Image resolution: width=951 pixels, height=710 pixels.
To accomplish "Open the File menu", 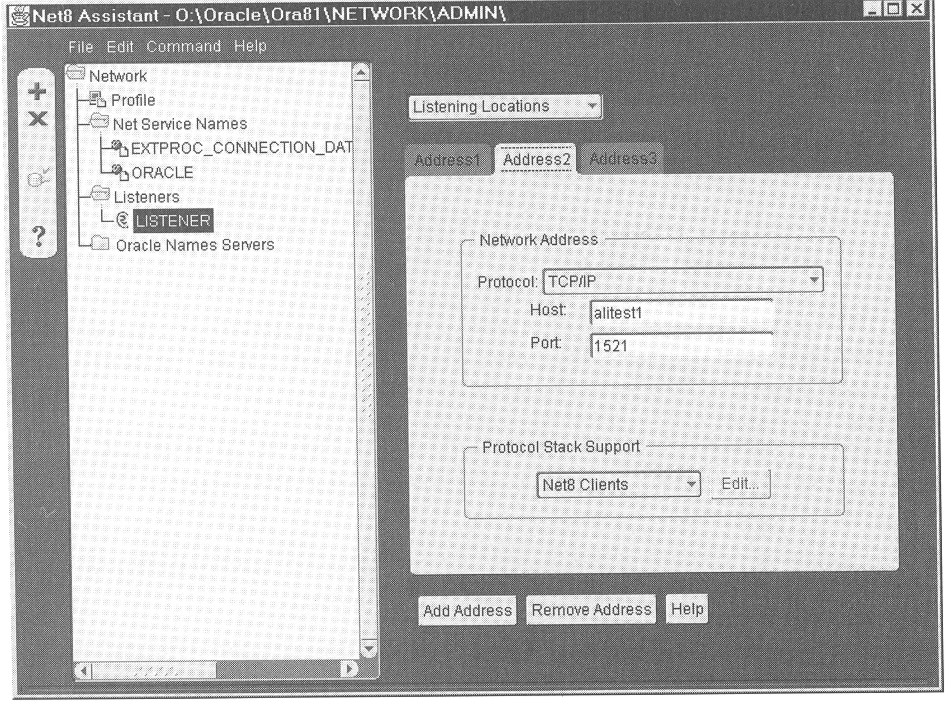I will point(83,46).
